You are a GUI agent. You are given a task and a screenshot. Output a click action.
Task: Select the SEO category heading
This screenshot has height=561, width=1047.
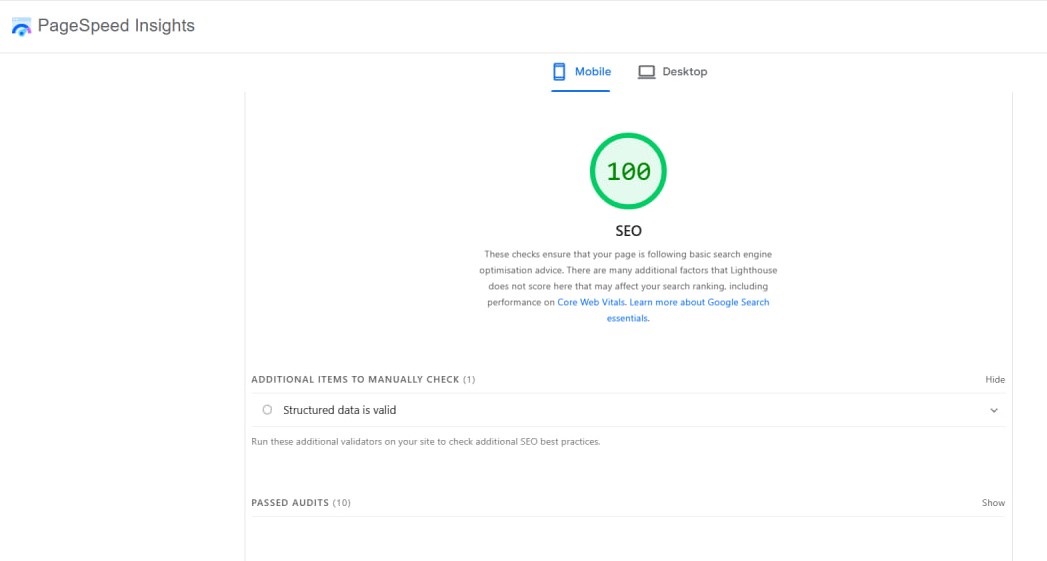(x=628, y=231)
